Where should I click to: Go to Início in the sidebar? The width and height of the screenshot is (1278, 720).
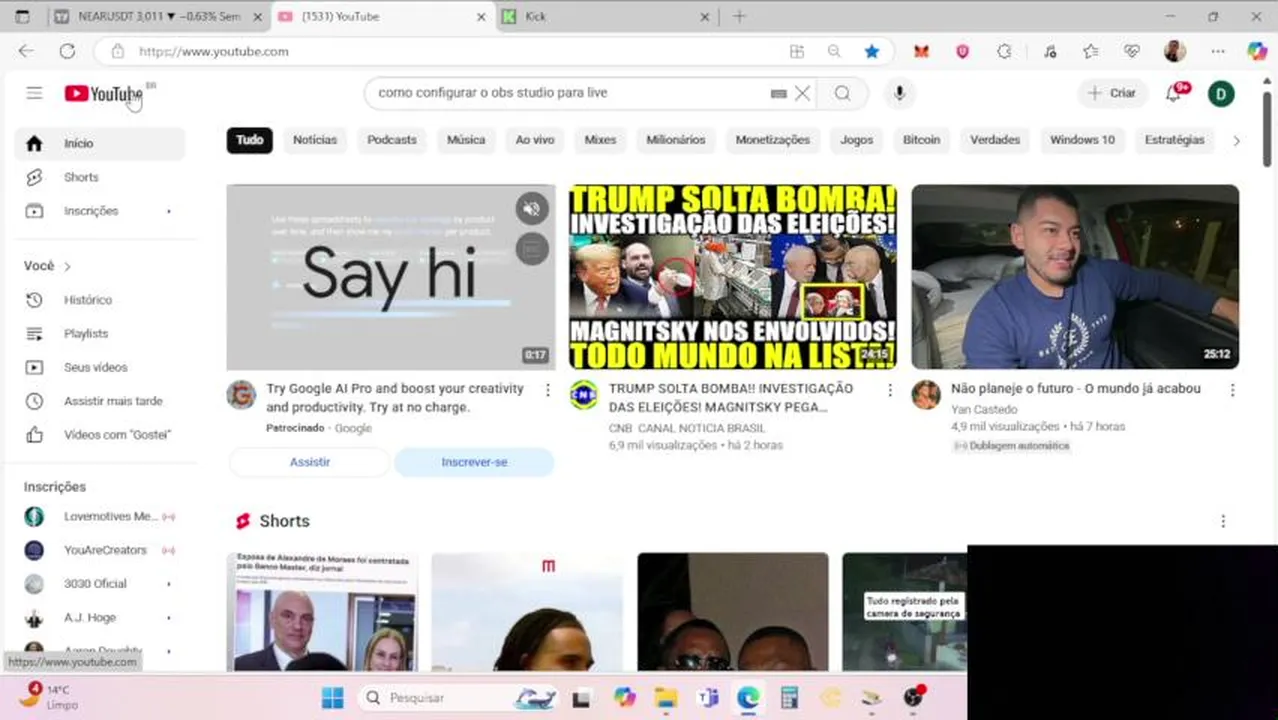click(100, 143)
